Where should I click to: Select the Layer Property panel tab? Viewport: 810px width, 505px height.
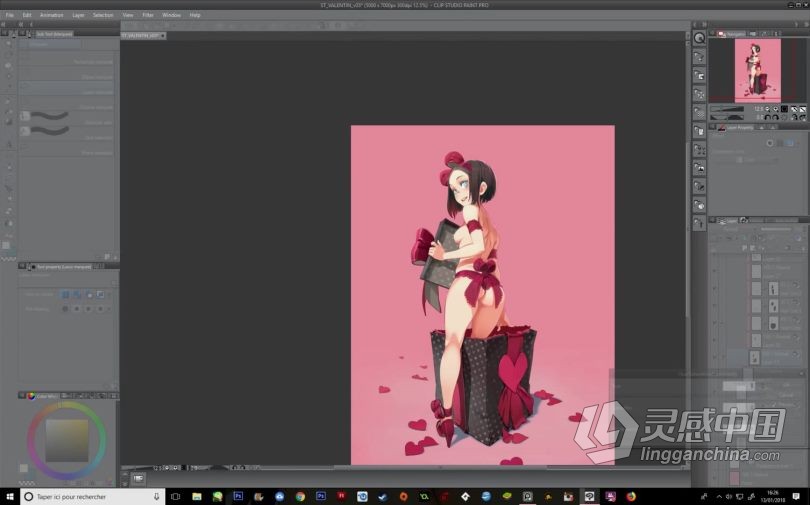tap(737, 127)
